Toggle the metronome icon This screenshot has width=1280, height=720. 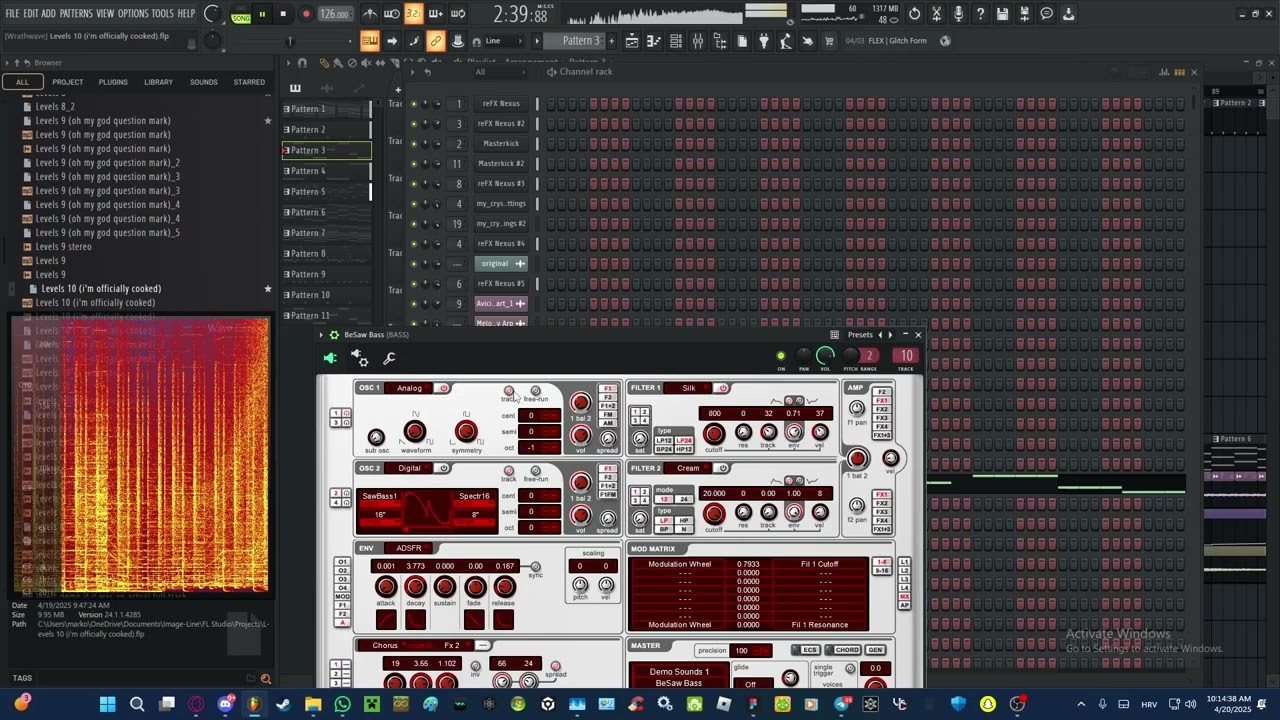(370, 14)
